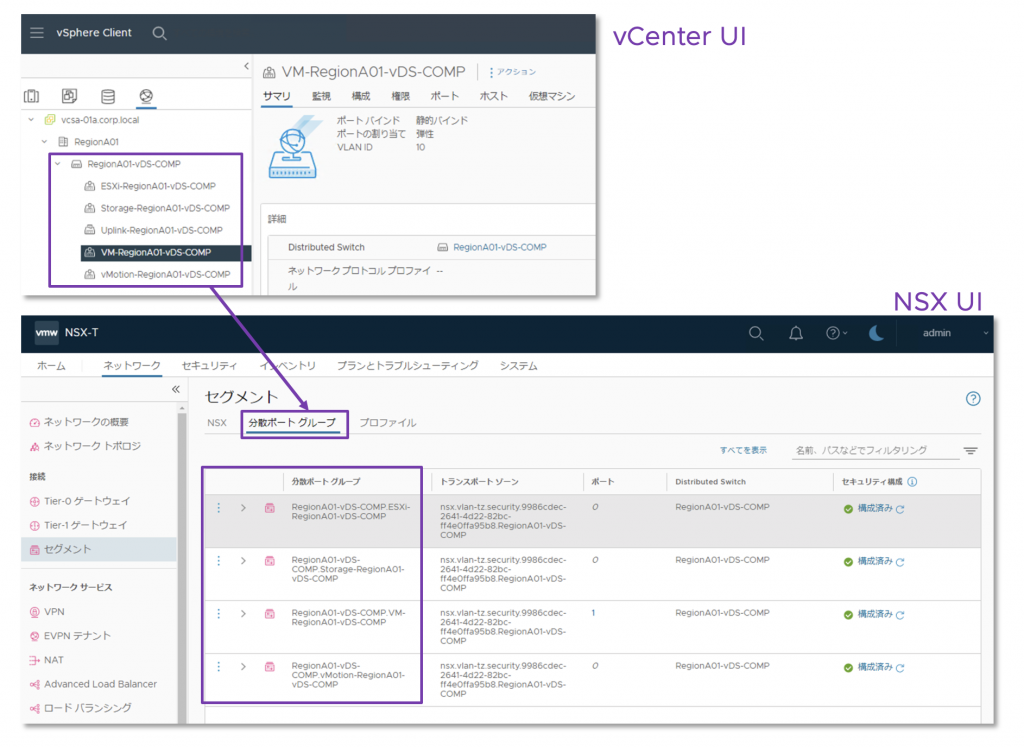Screen dimensions: 1024x747
Task: Toggle the NSX dark mode moon
Action: click(x=876, y=334)
